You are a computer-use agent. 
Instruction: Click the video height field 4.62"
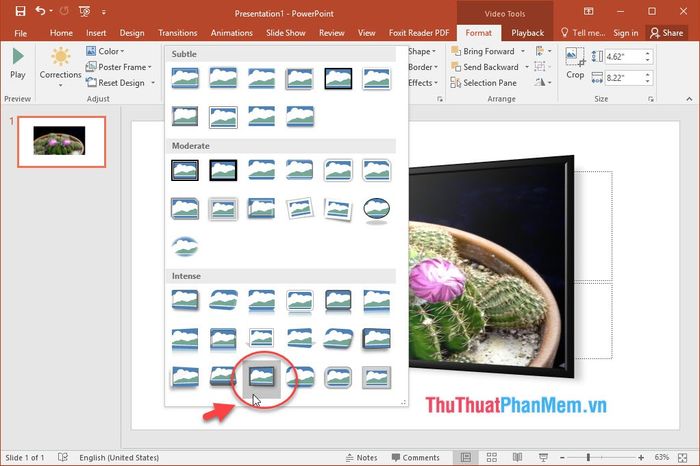[625, 57]
